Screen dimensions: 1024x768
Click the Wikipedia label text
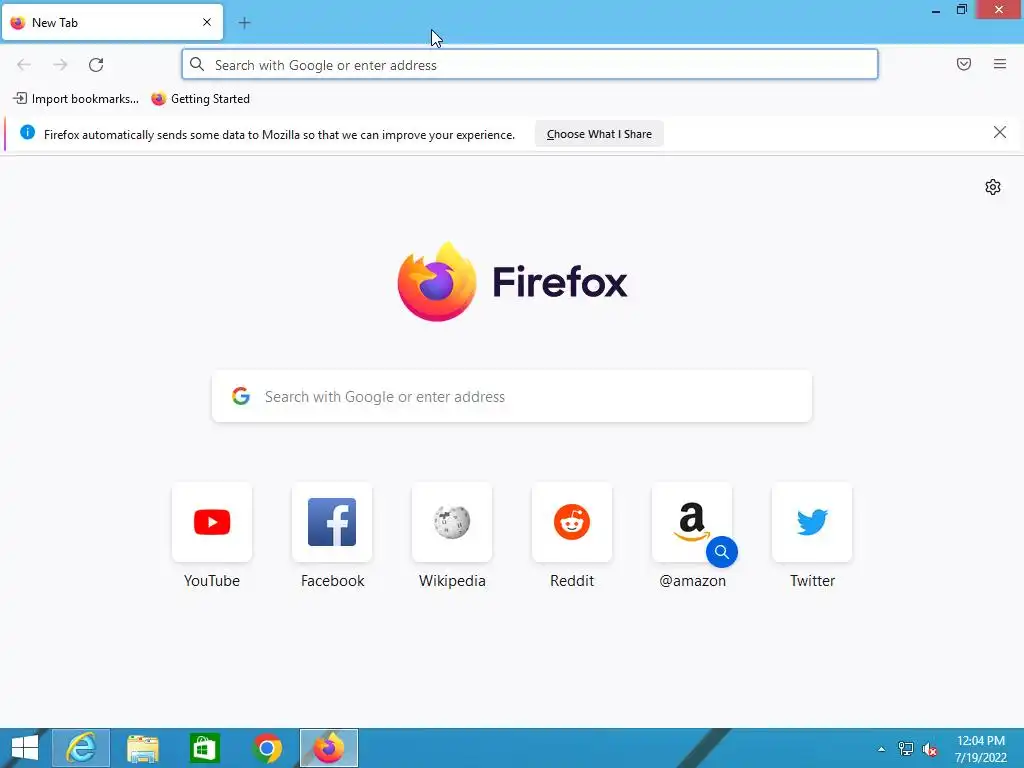pyautogui.click(x=452, y=581)
